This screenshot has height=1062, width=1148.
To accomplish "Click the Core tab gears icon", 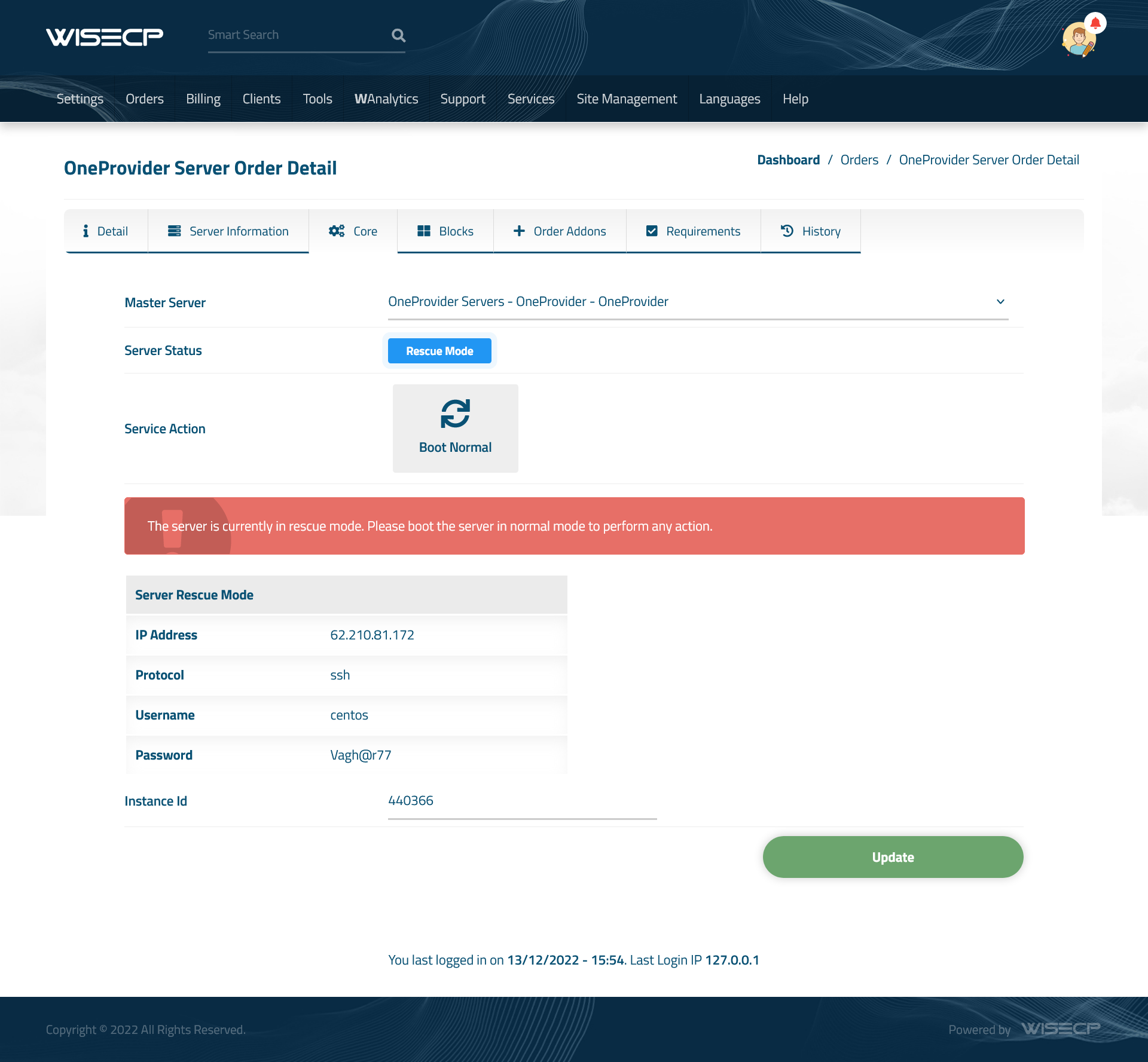I will pyautogui.click(x=337, y=231).
